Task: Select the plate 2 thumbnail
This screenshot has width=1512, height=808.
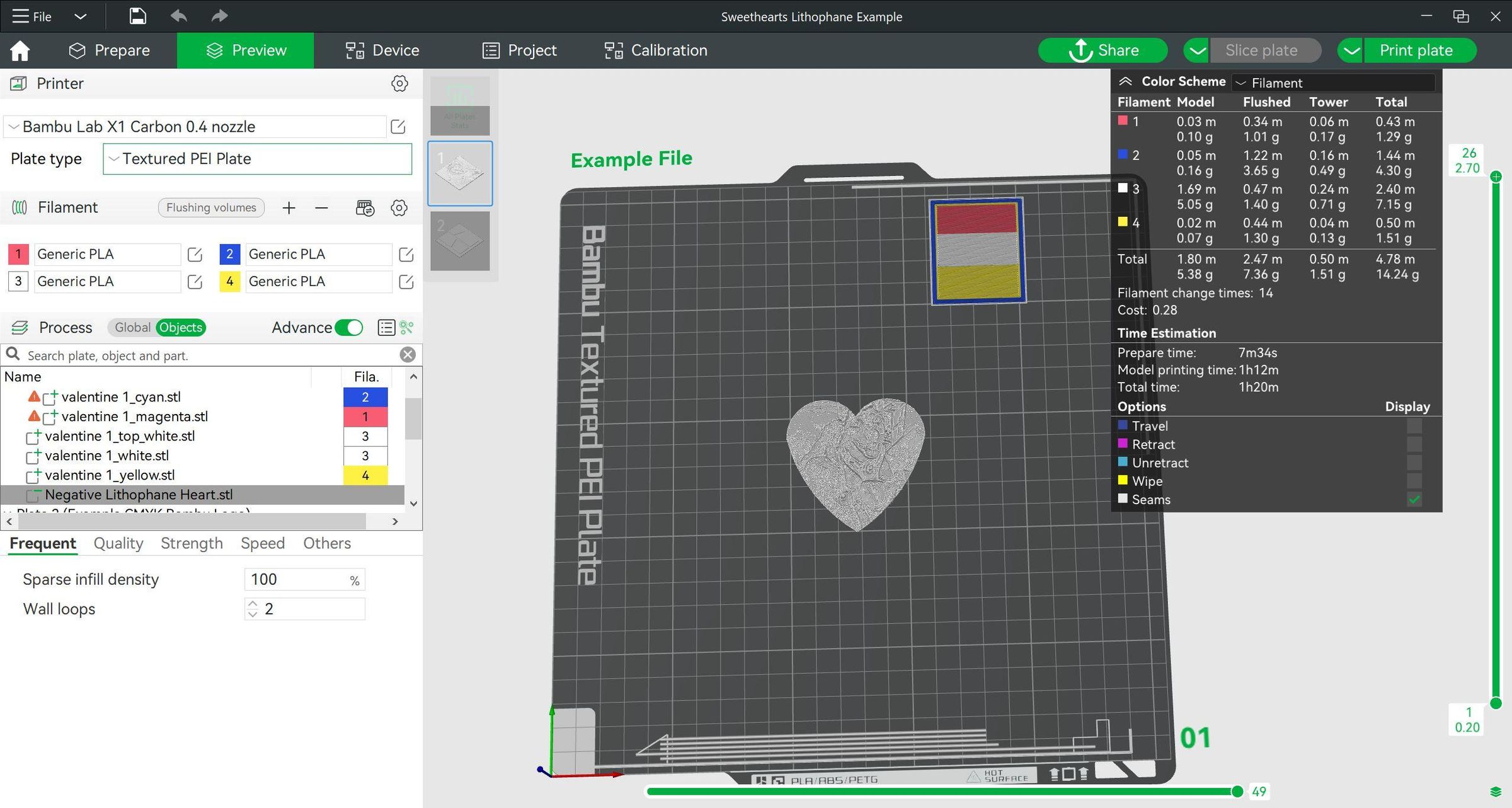Action: pyautogui.click(x=459, y=240)
